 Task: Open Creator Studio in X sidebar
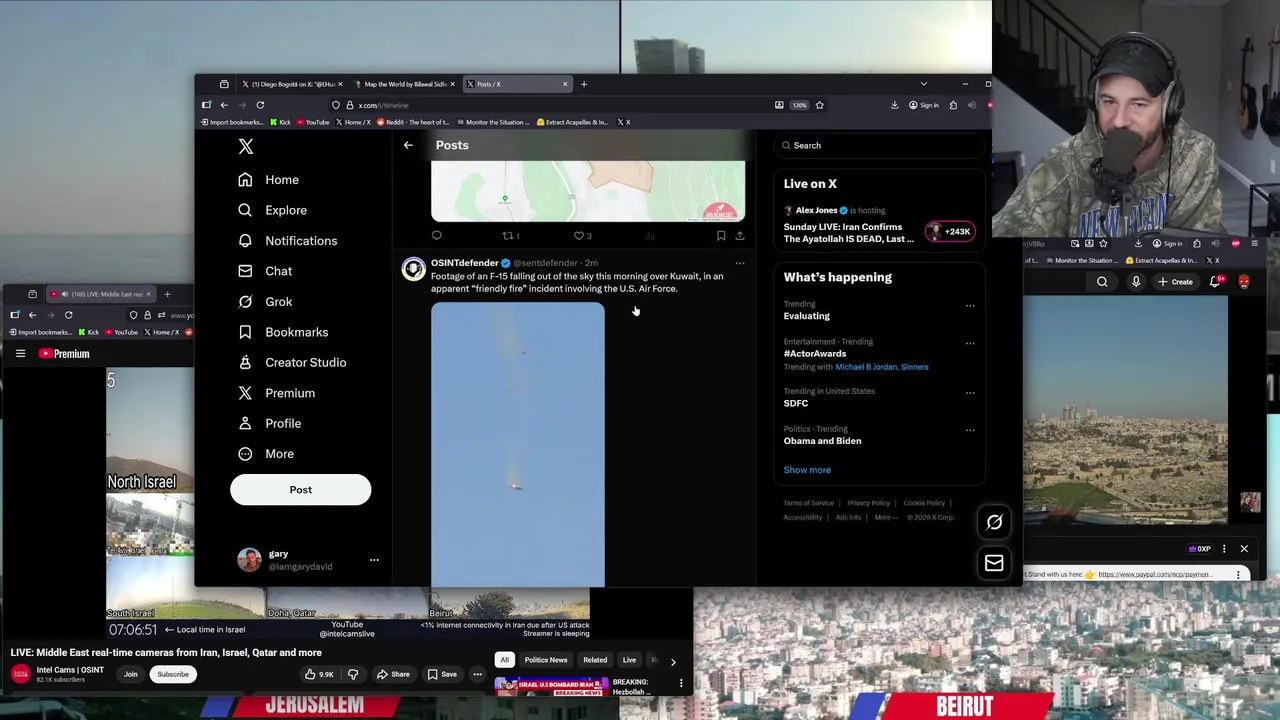(292, 362)
